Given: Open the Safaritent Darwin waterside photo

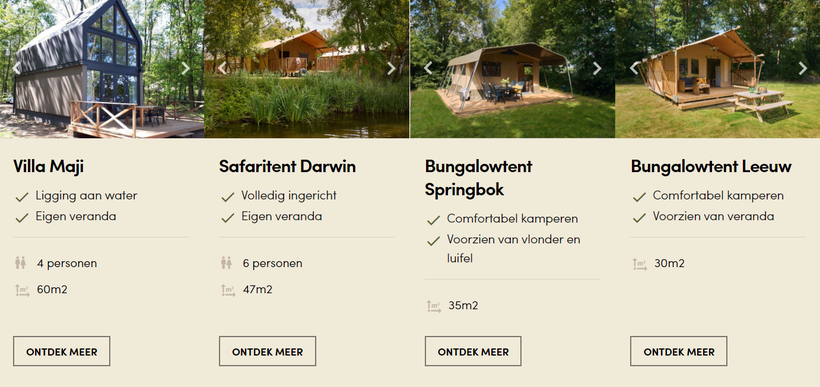Looking at the screenshot, I should point(306,69).
